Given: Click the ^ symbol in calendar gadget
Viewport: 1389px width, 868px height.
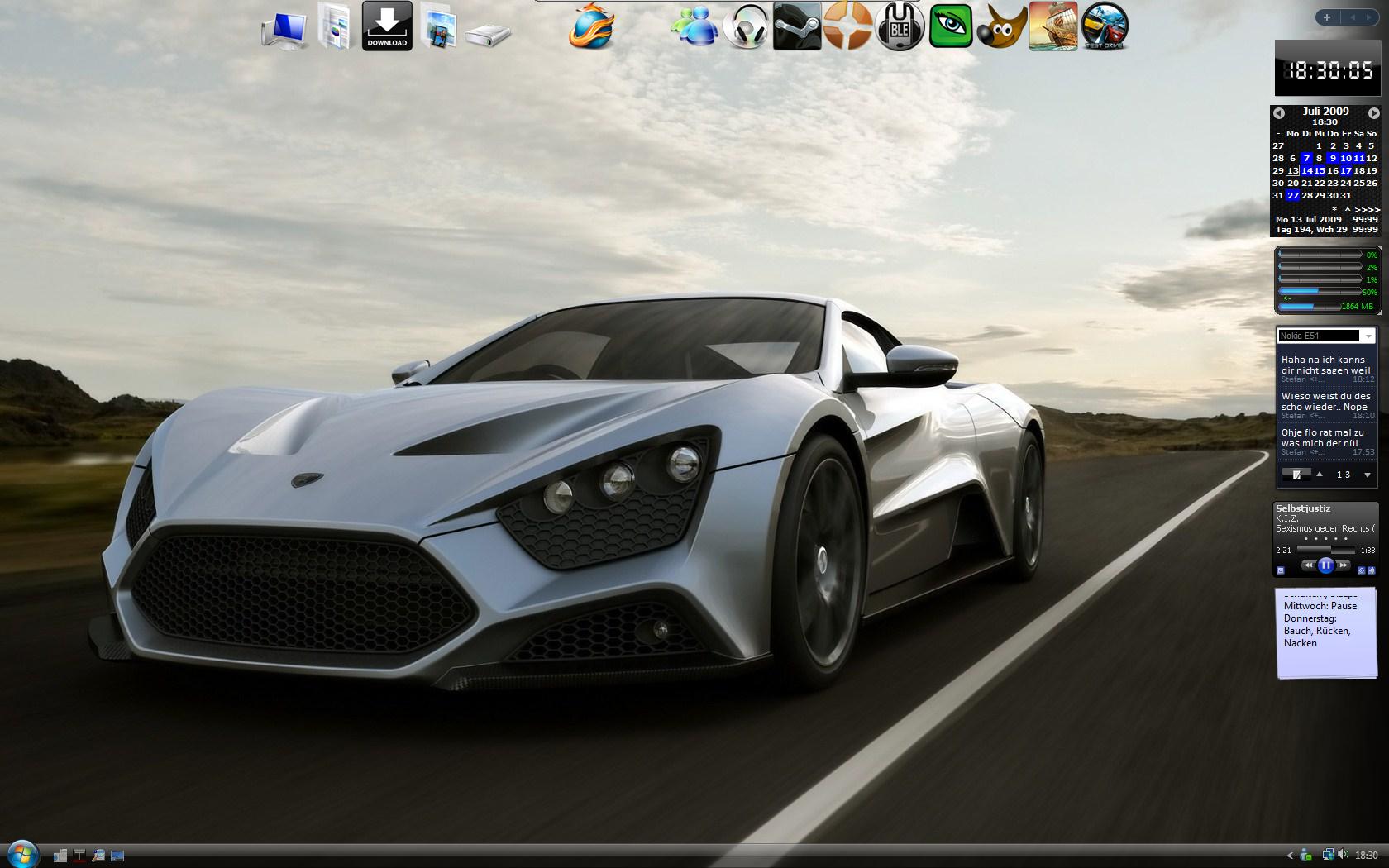Looking at the screenshot, I should [1348, 209].
